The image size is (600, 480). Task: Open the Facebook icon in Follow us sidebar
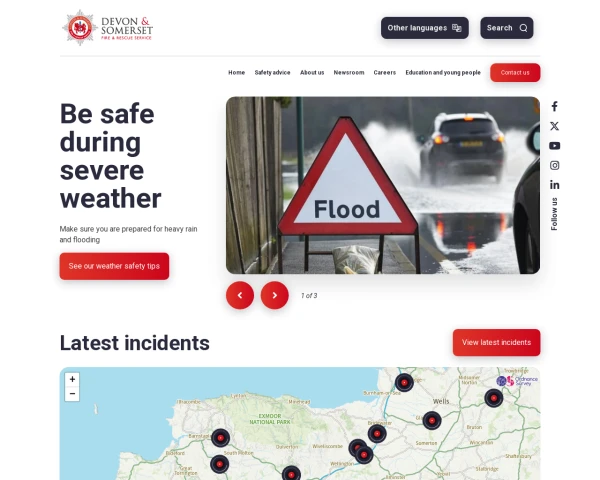pyautogui.click(x=554, y=106)
